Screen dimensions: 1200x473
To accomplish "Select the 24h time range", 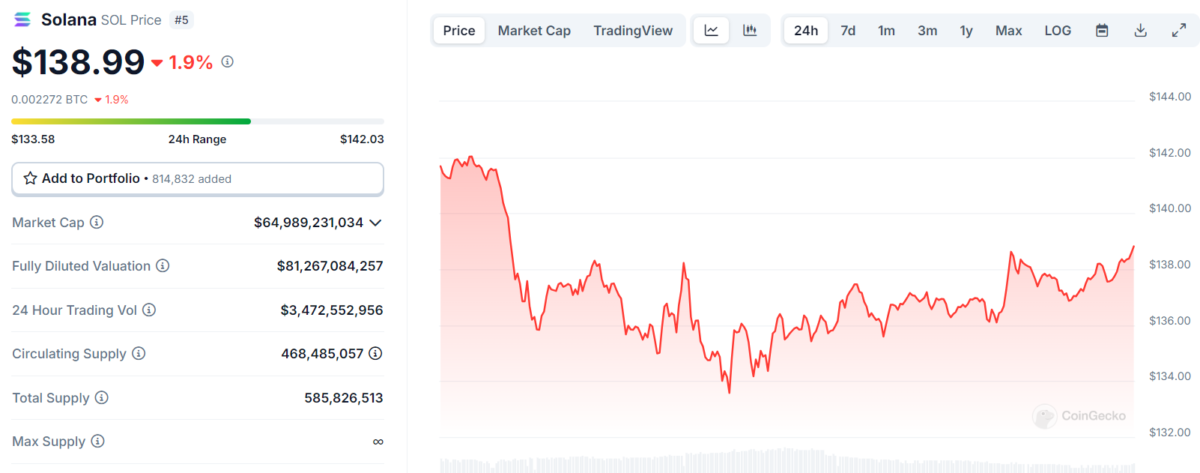I will 806,31.
